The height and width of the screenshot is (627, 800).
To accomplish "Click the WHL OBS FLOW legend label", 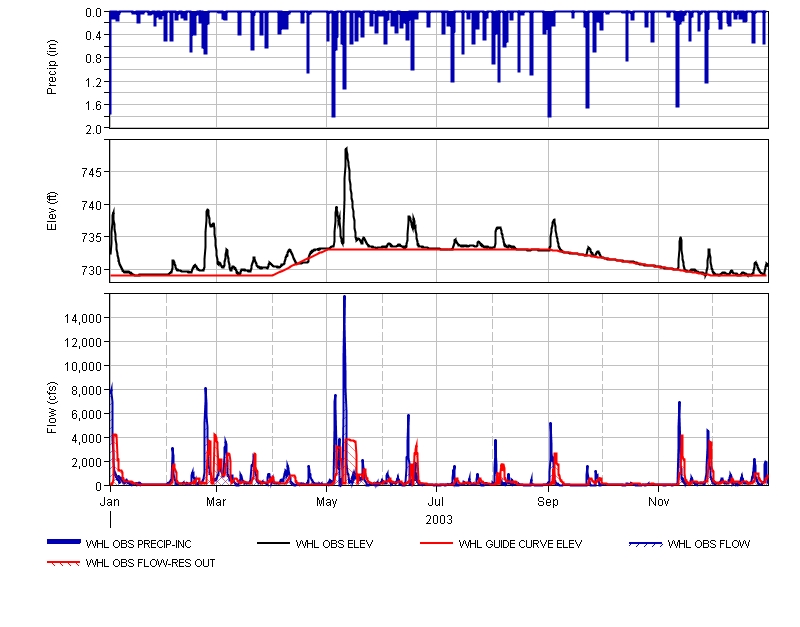I will pyautogui.click(x=709, y=544).
